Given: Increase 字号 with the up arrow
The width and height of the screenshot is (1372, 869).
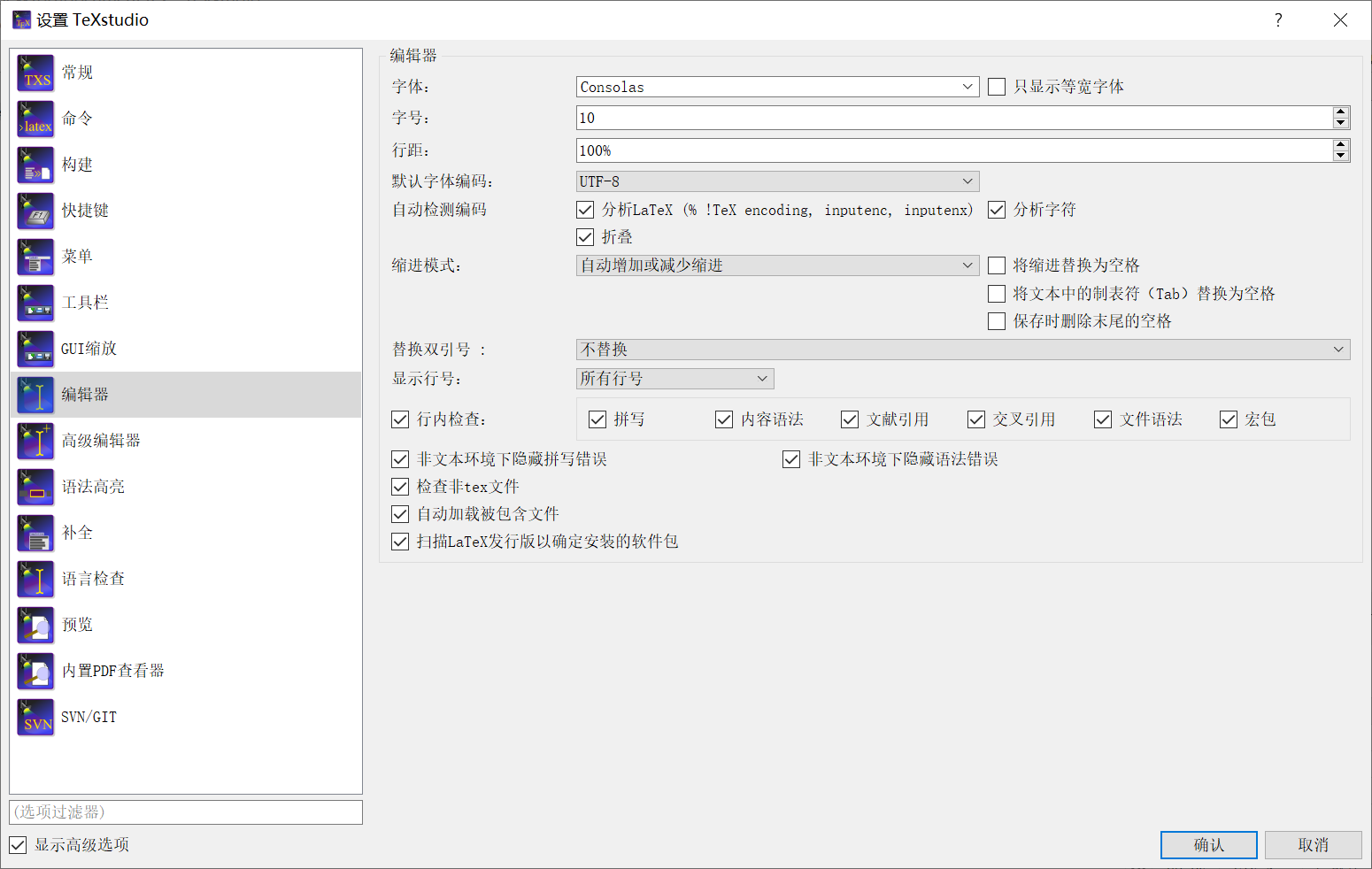Looking at the screenshot, I should point(1341,112).
